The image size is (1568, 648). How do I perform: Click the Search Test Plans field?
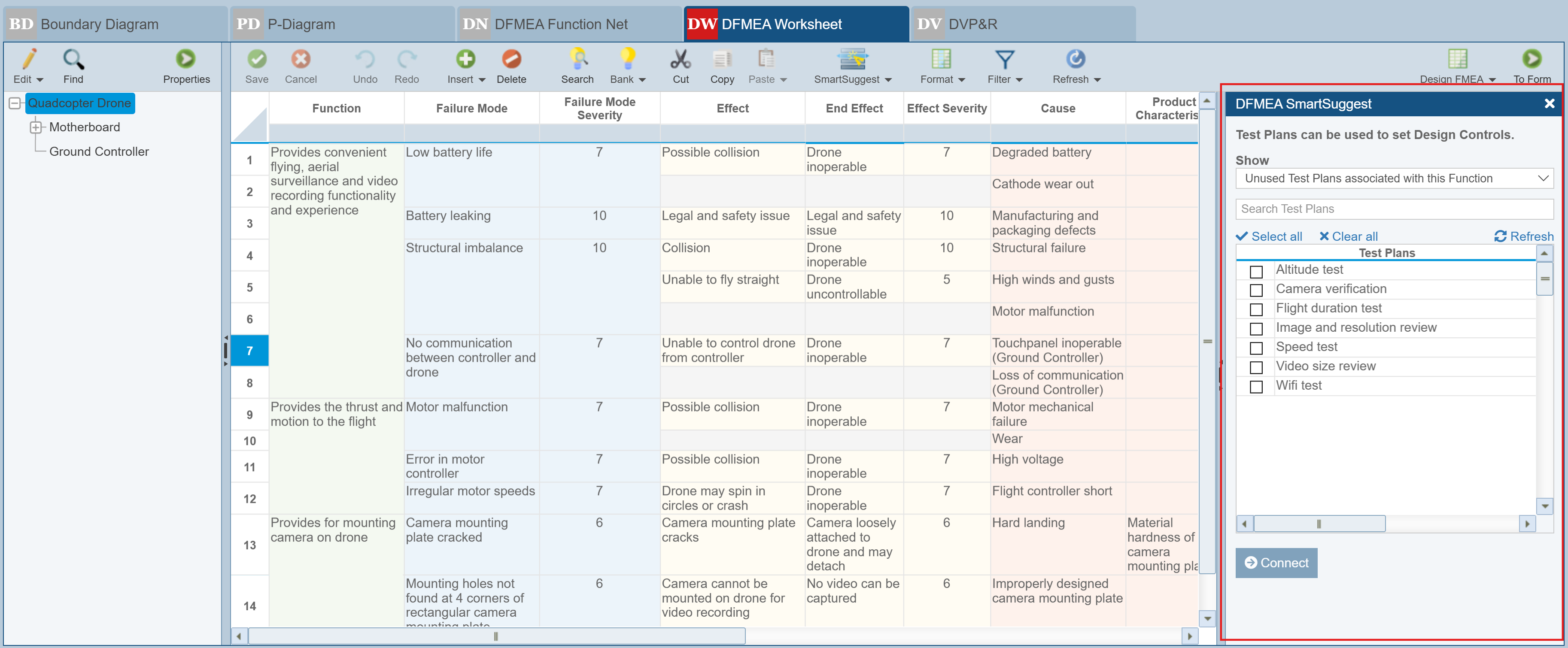pyautogui.click(x=1394, y=209)
